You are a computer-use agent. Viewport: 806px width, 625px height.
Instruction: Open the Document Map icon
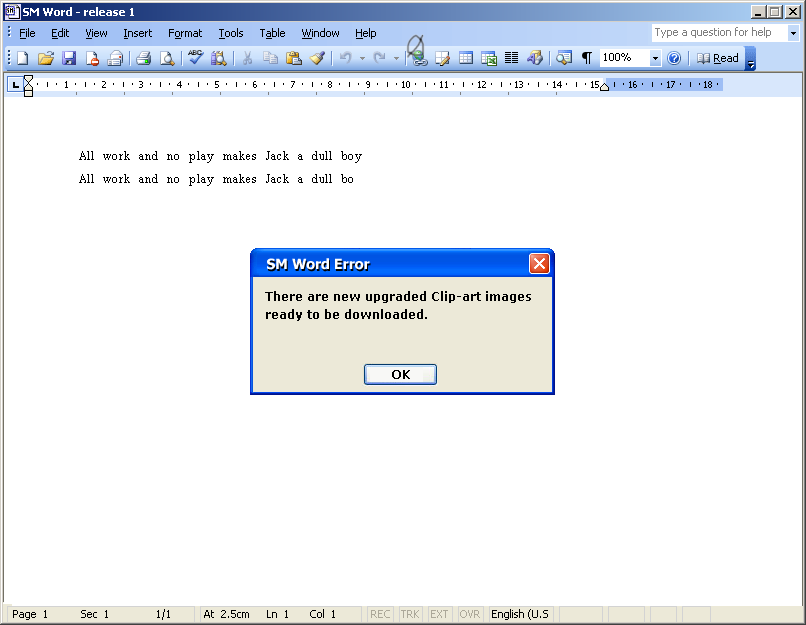coord(562,57)
